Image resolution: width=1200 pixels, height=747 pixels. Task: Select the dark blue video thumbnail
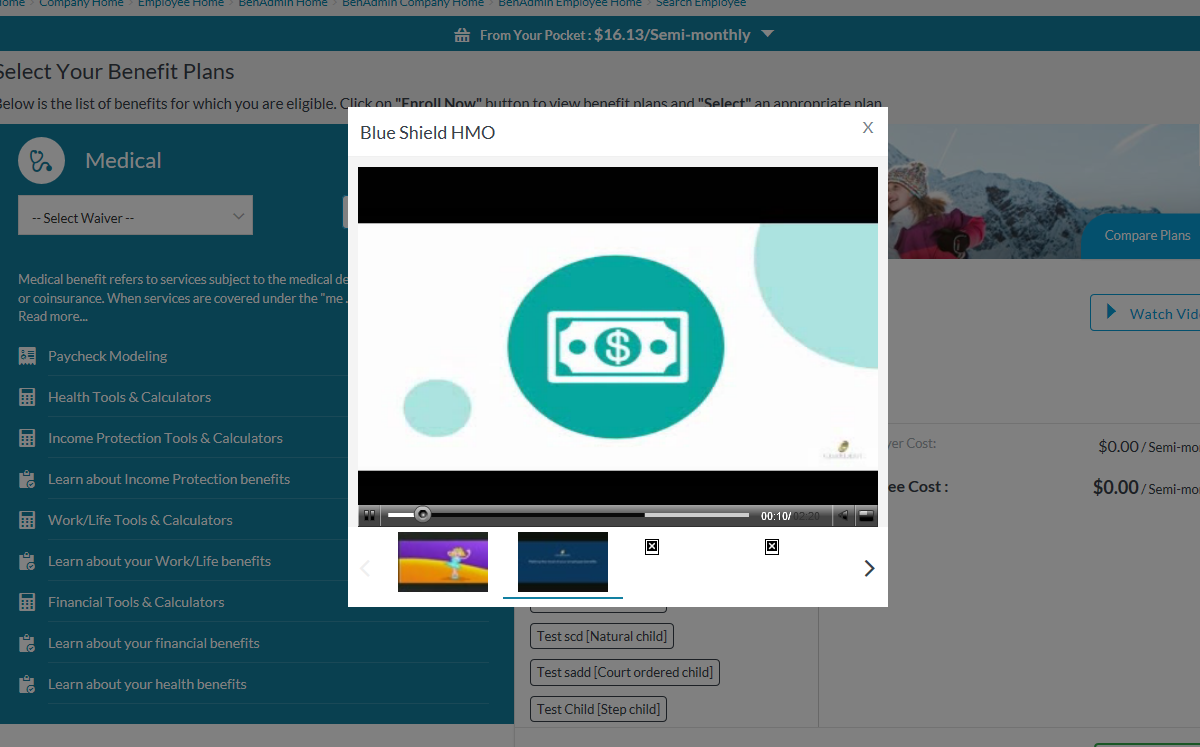[x=563, y=562]
